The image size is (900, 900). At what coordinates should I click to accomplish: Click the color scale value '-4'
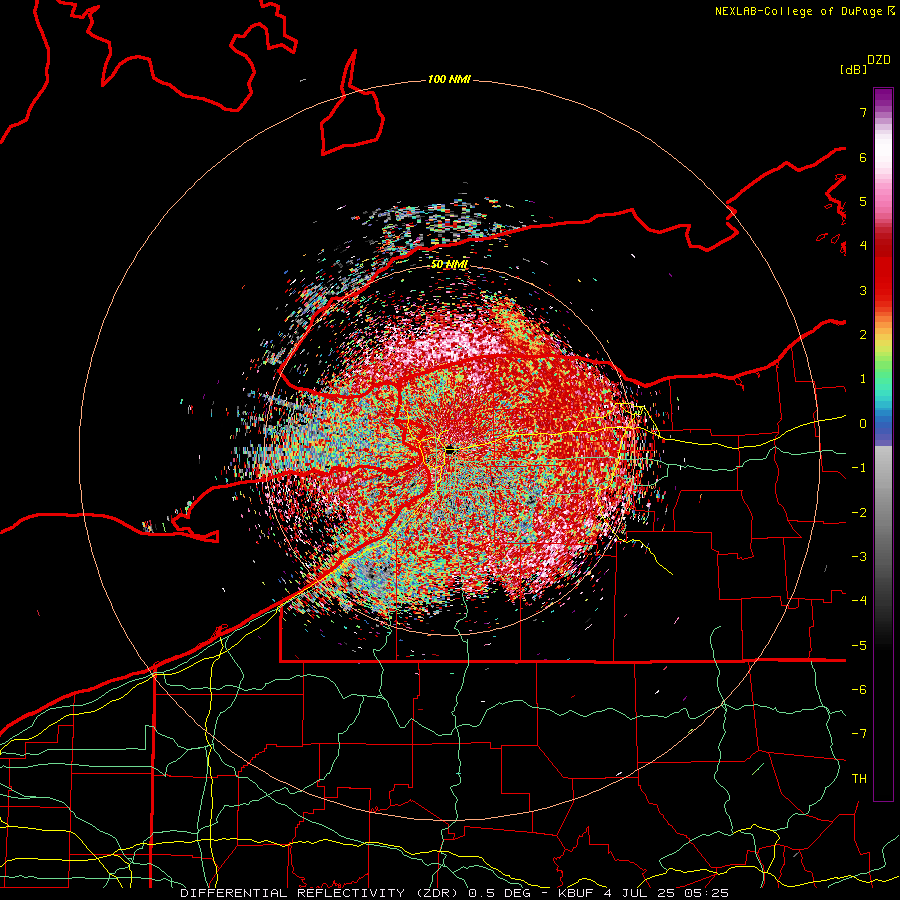[859, 601]
